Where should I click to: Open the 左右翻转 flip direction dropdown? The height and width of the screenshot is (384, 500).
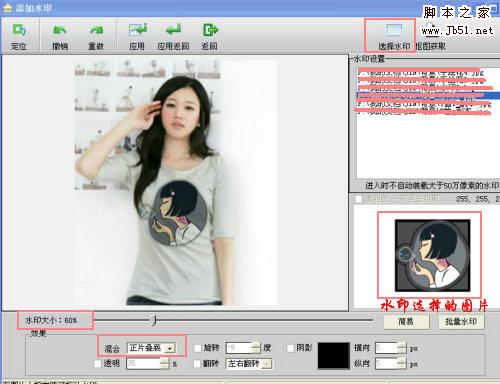click(249, 363)
